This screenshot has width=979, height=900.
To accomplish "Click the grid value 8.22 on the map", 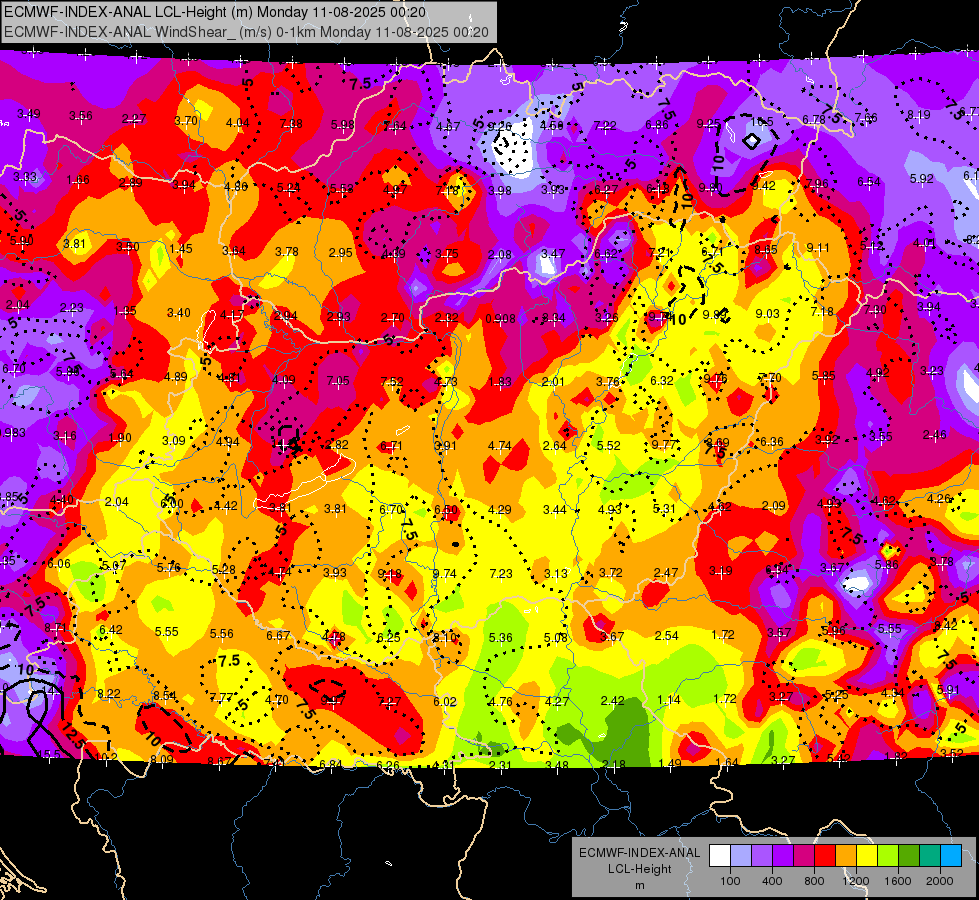I will [109, 693].
